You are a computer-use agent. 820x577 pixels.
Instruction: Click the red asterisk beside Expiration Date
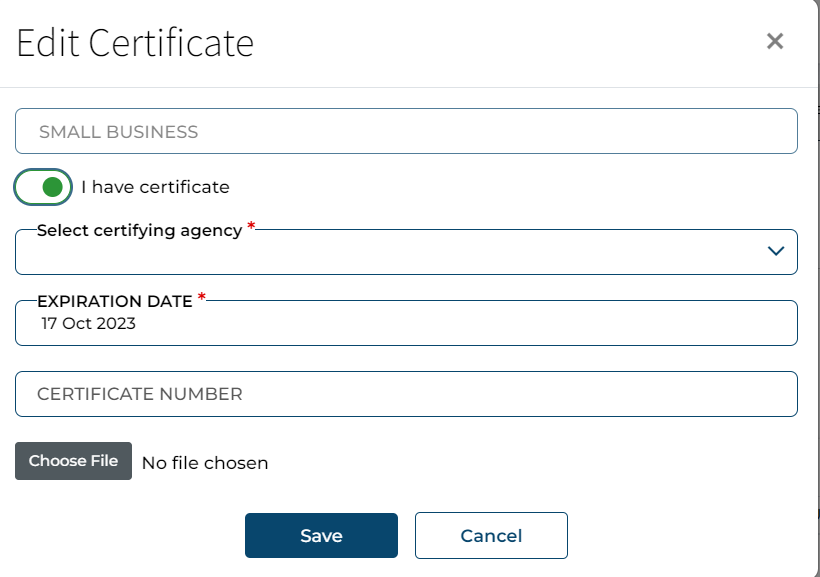(x=202, y=297)
